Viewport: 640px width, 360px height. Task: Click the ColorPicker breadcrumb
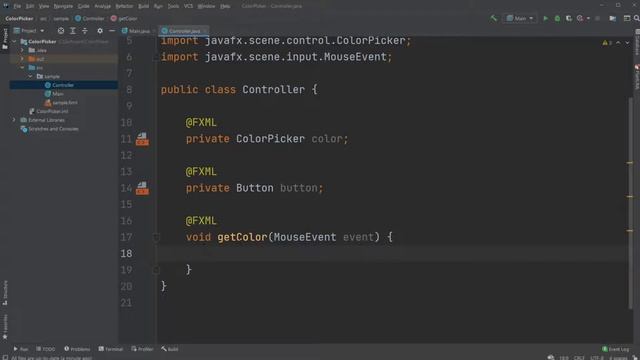(19, 18)
